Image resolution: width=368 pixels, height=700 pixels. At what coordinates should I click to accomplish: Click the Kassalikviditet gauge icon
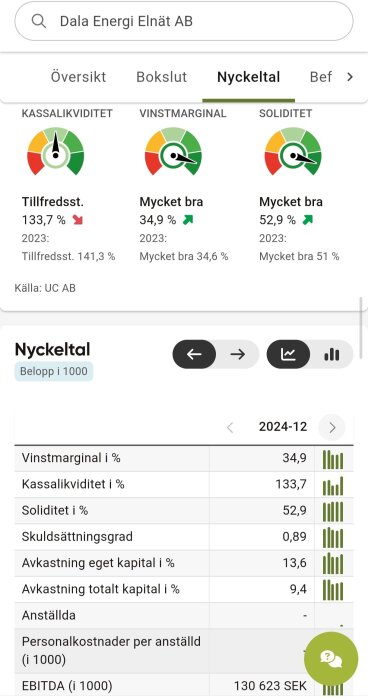(56, 151)
